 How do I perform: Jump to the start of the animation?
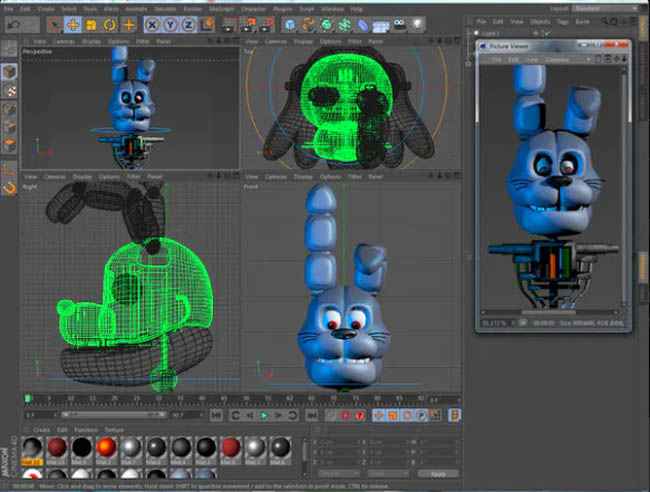tap(216, 415)
